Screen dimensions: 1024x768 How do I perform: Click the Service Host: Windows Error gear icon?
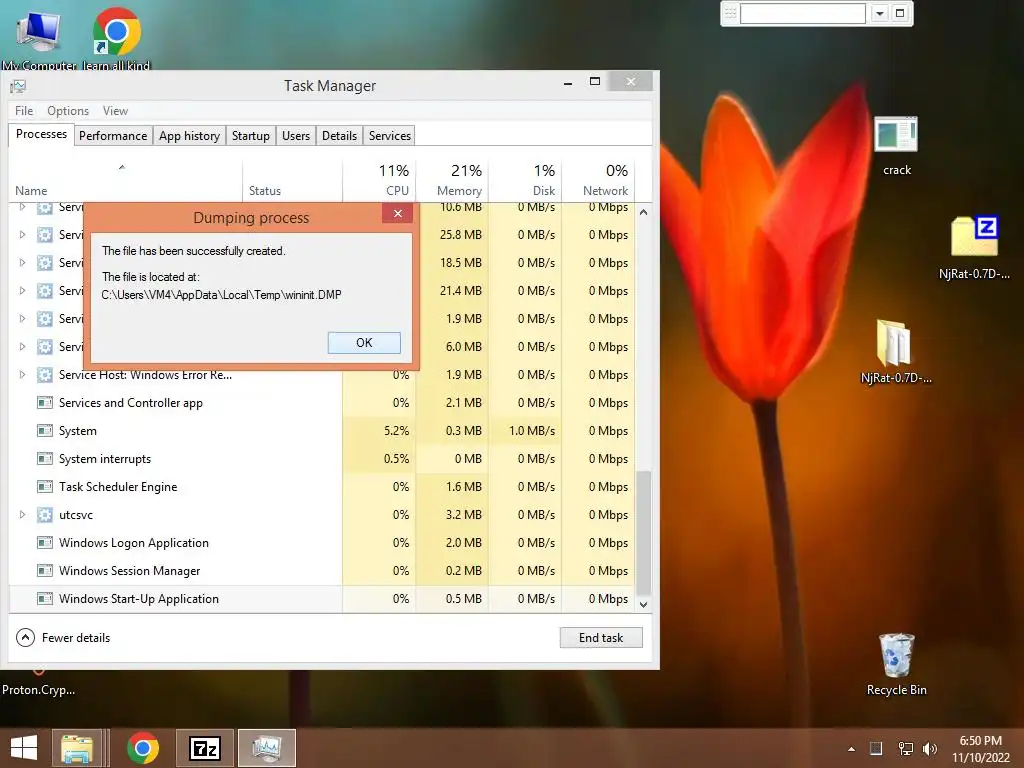click(44, 375)
